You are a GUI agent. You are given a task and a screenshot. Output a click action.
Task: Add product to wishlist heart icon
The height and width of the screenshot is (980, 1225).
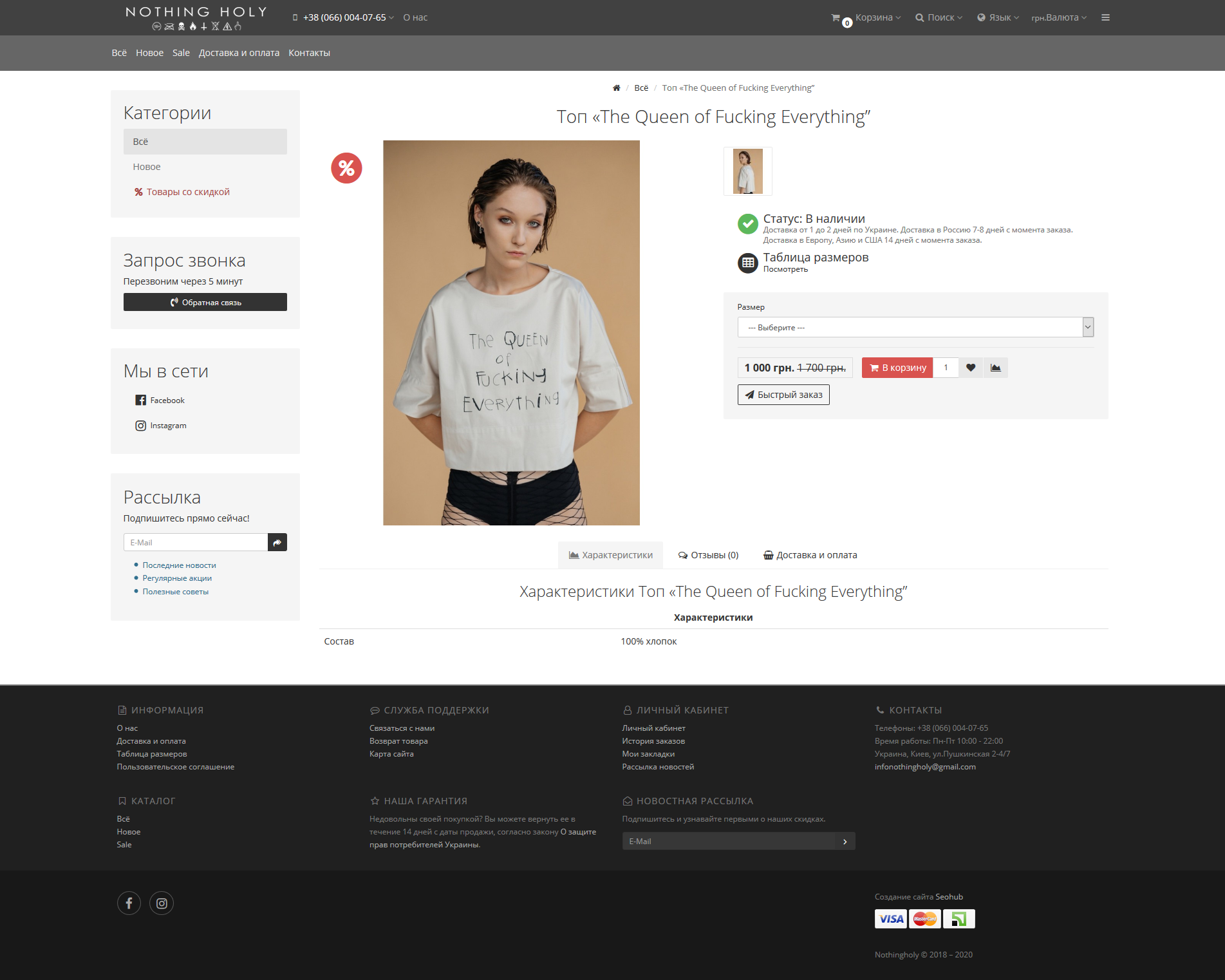pos(971,368)
